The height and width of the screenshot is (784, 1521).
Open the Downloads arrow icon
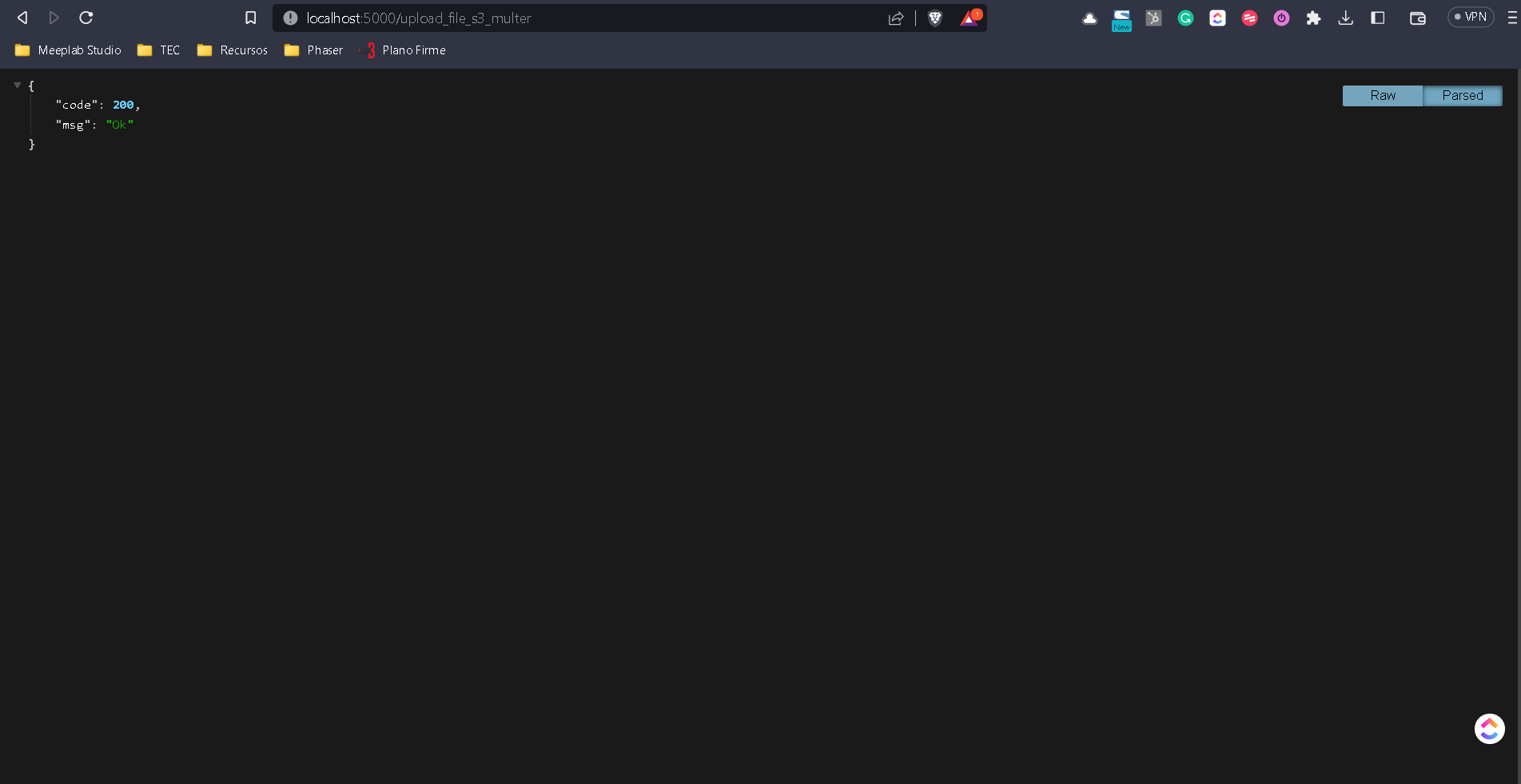coord(1346,18)
